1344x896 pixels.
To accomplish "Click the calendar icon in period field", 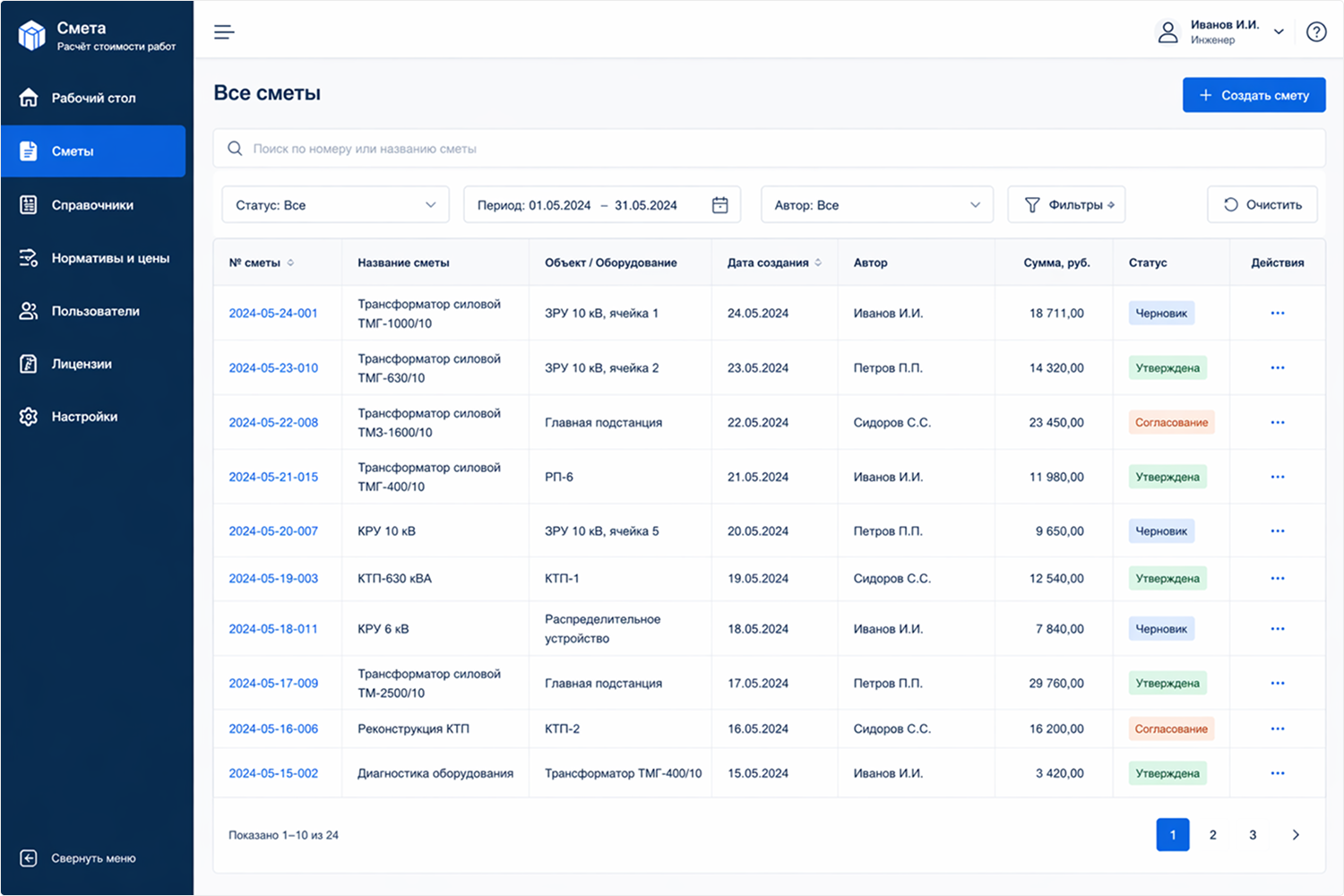I will pyautogui.click(x=719, y=205).
